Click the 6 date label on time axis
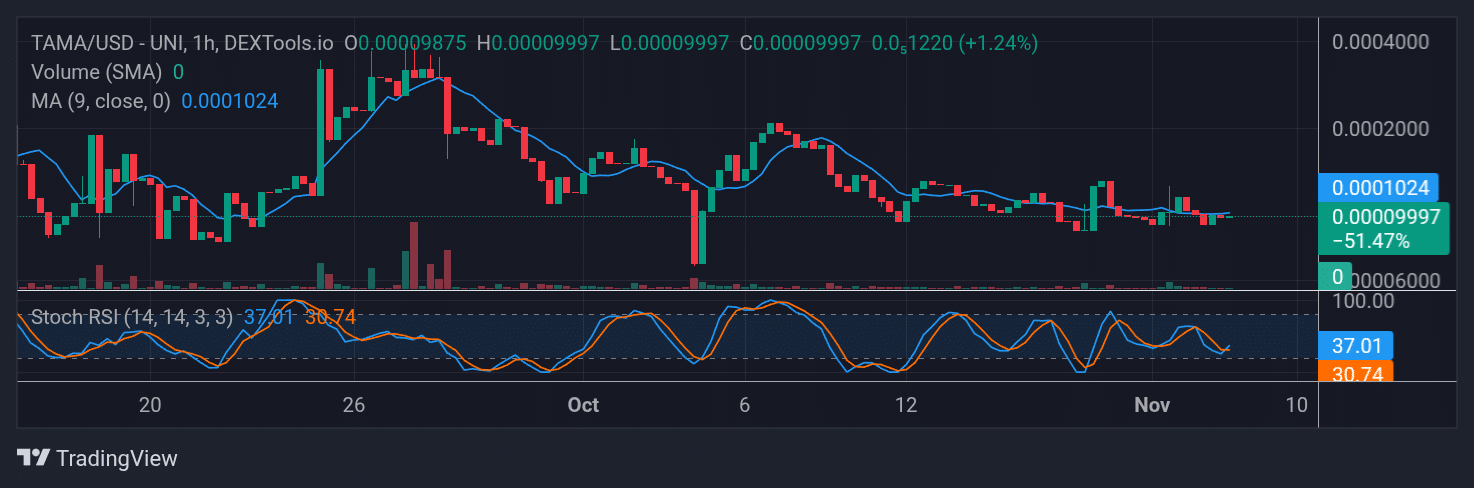This screenshot has width=1474, height=488. 744,405
